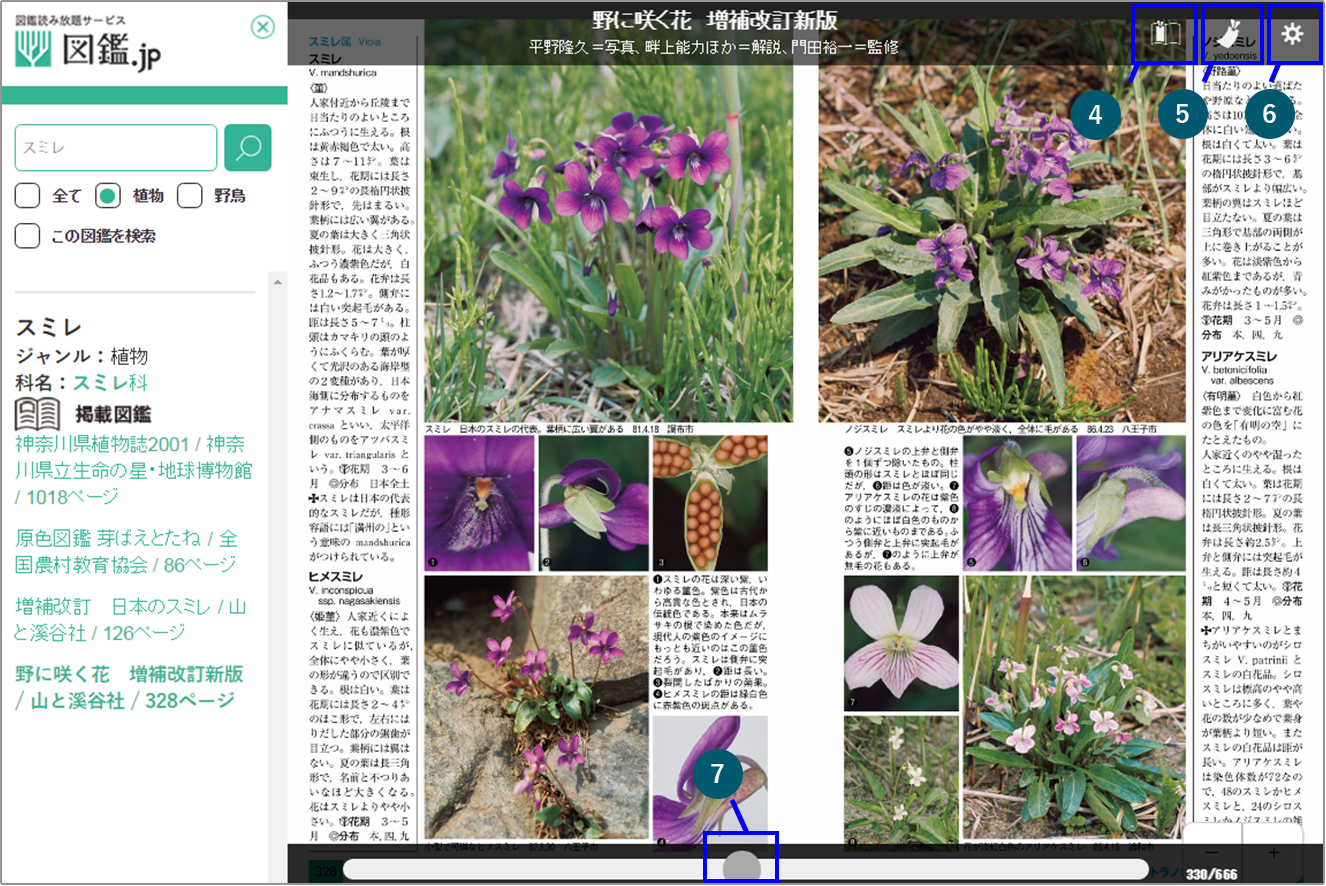Click the 掲載図鑑 label
The image size is (1326, 886).
coord(113,414)
